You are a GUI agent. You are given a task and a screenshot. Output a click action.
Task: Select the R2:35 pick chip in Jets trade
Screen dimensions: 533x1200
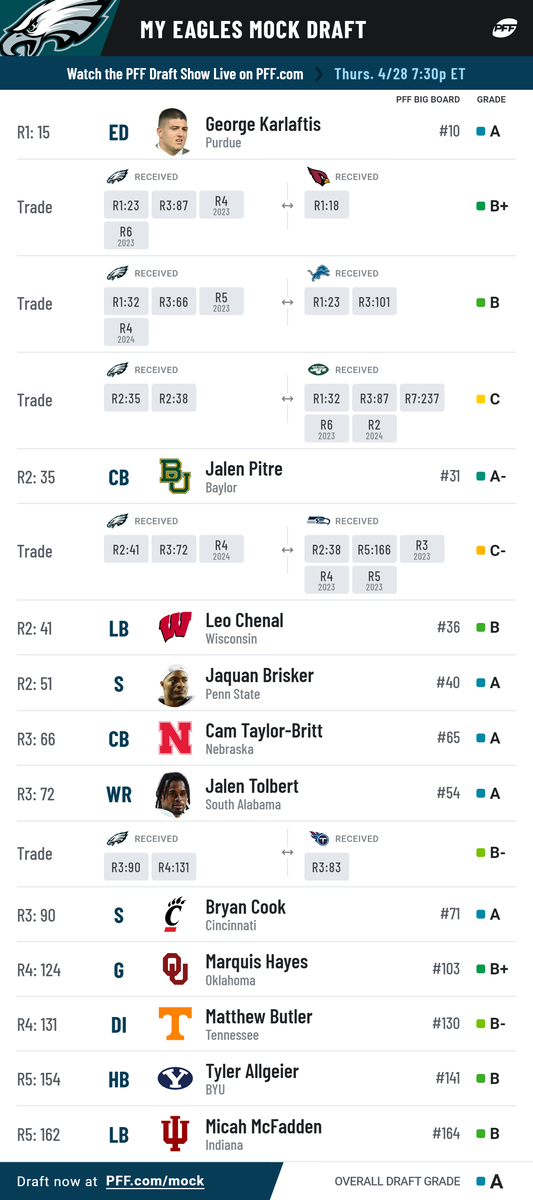126,398
